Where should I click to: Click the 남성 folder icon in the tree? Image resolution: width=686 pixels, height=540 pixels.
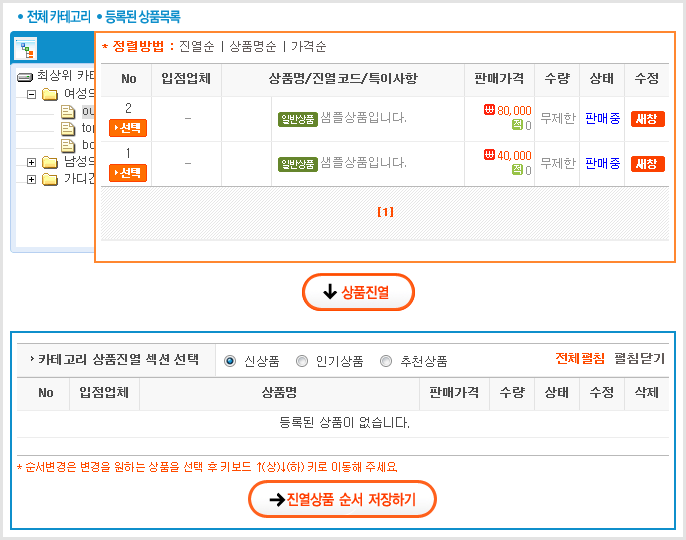click(x=50, y=162)
